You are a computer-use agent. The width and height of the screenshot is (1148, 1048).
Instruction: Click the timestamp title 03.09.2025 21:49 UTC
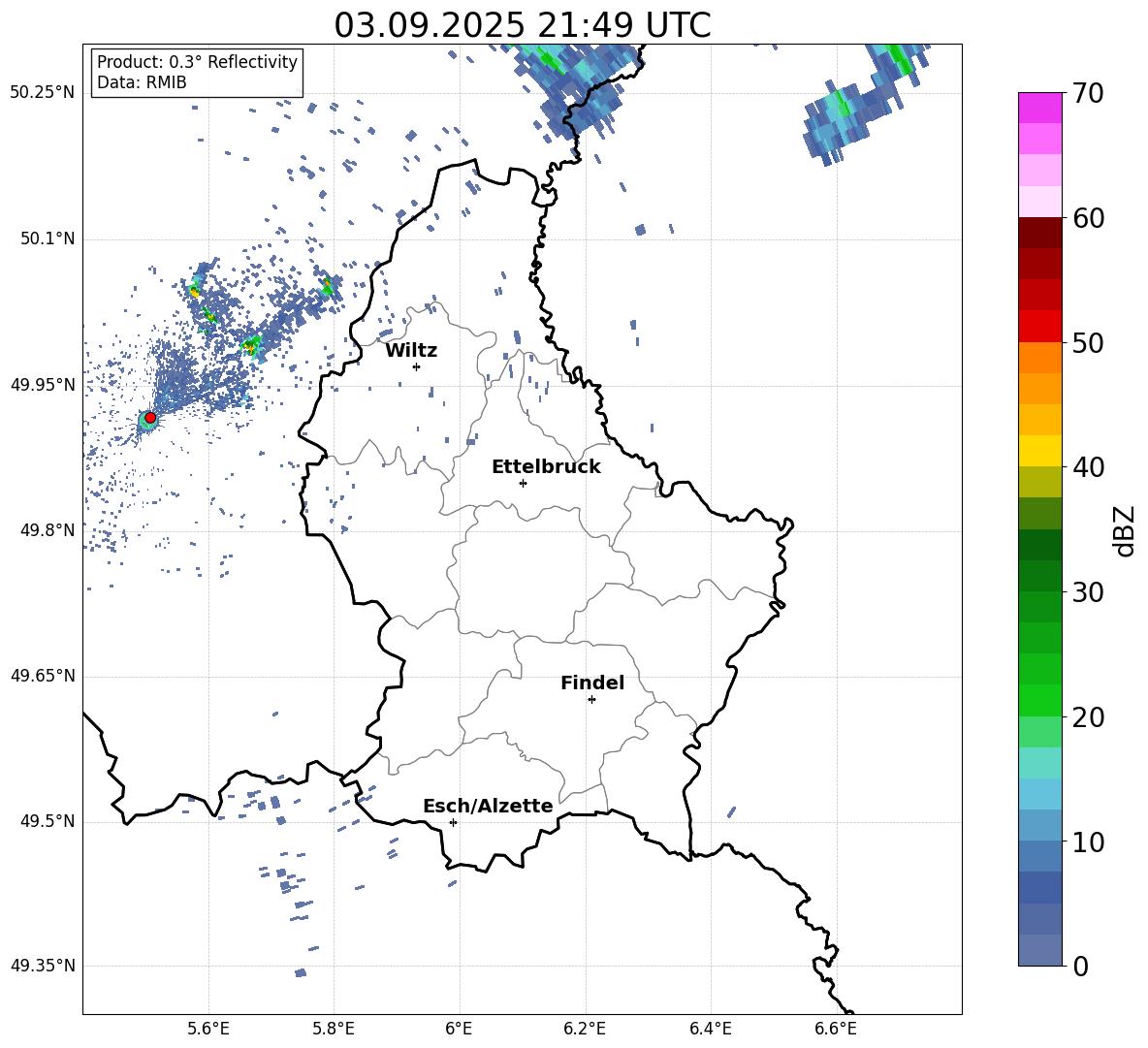[x=523, y=25]
